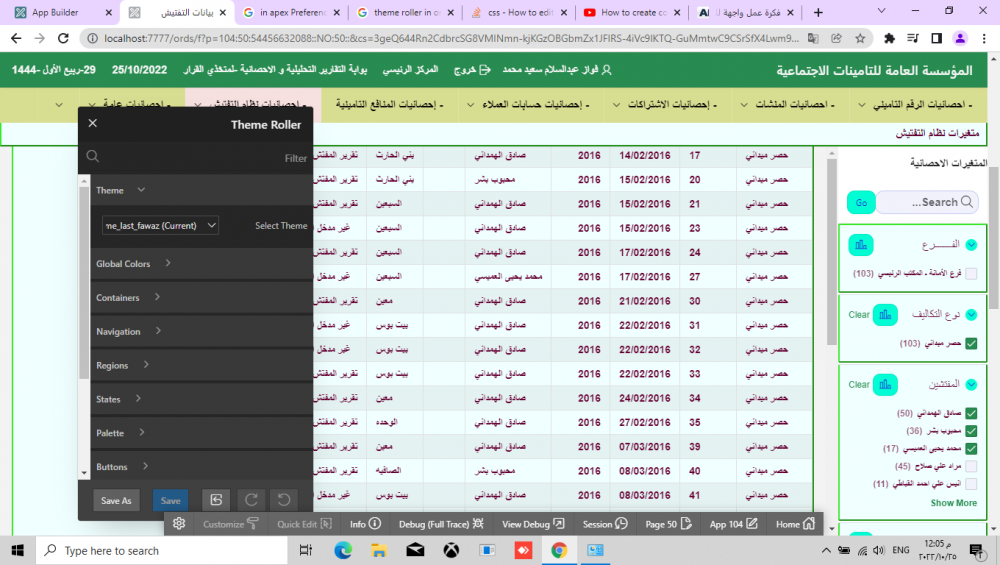Open the إحصائيات الاشتراكات menu

[x=661, y=105]
